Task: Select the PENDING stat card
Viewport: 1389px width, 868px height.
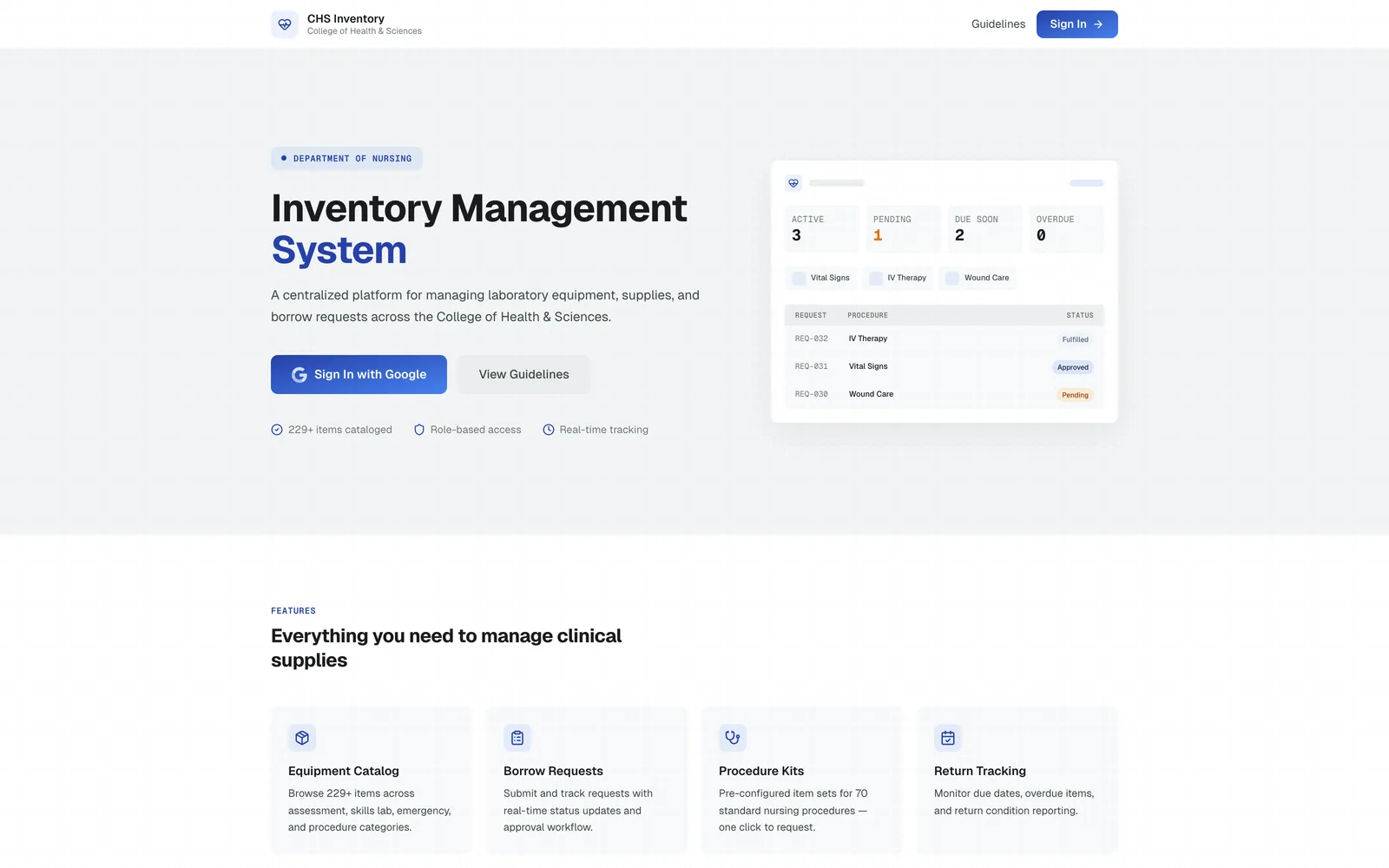Action: (903, 229)
